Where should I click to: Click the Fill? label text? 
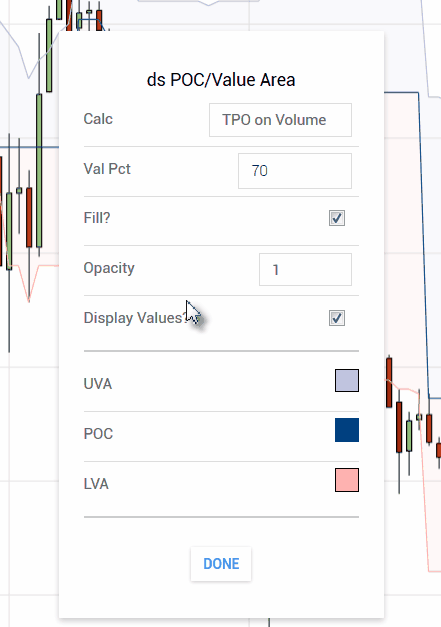97,218
